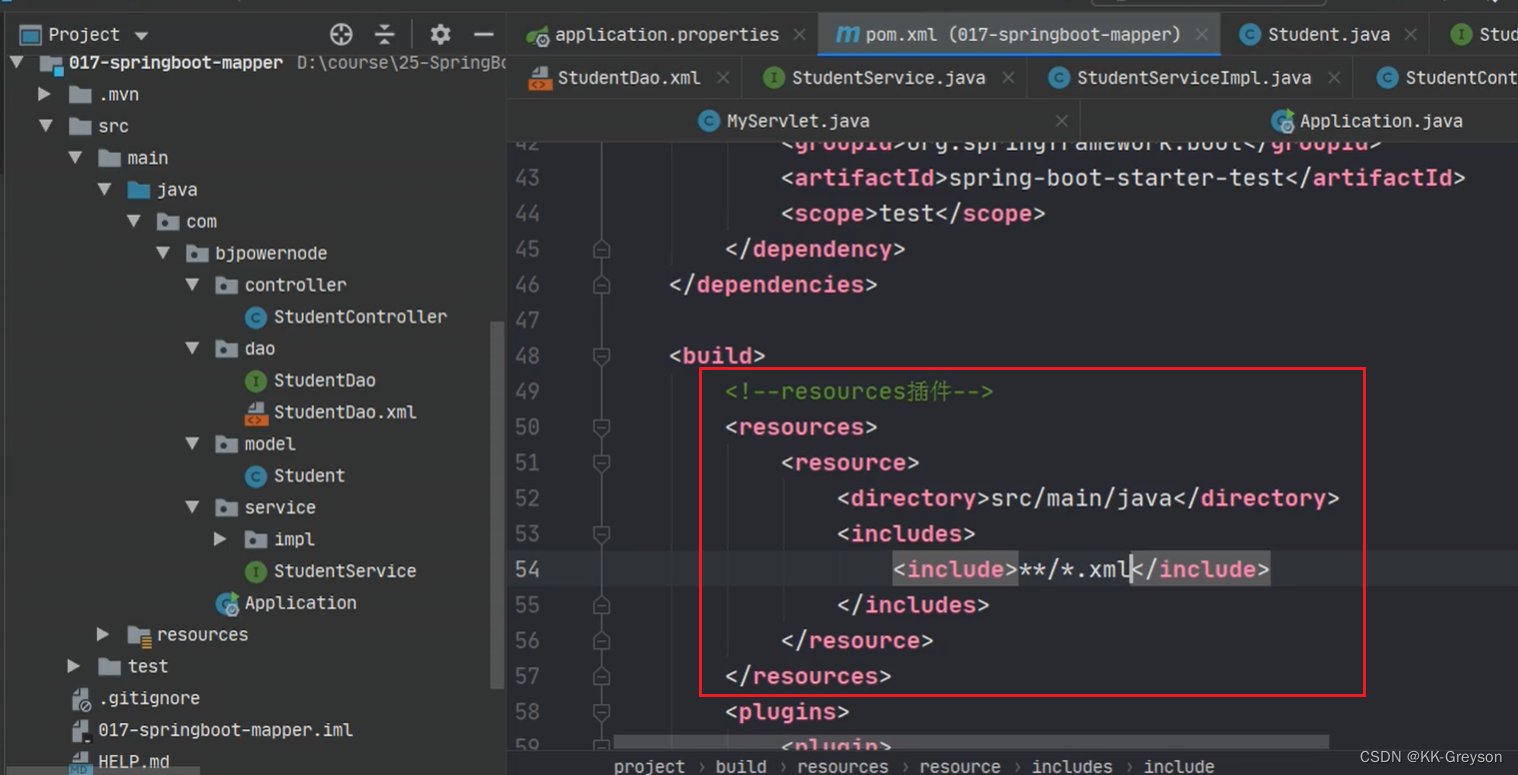The image size is (1518, 775).
Task: Collapse the 017-springboot-mapper project root
Action: pyautogui.click(x=17, y=62)
